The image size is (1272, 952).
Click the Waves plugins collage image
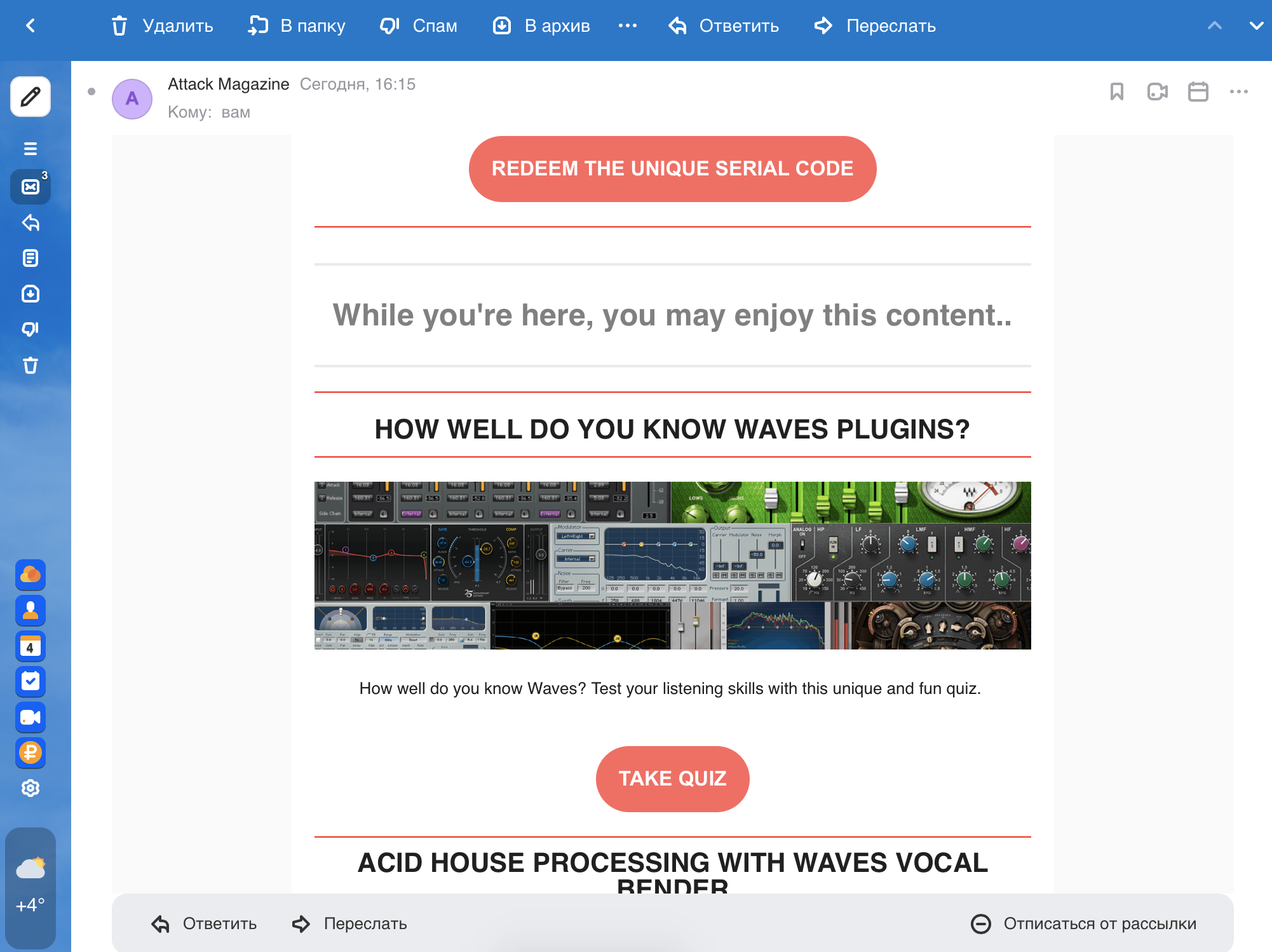[x=672, y=565]
